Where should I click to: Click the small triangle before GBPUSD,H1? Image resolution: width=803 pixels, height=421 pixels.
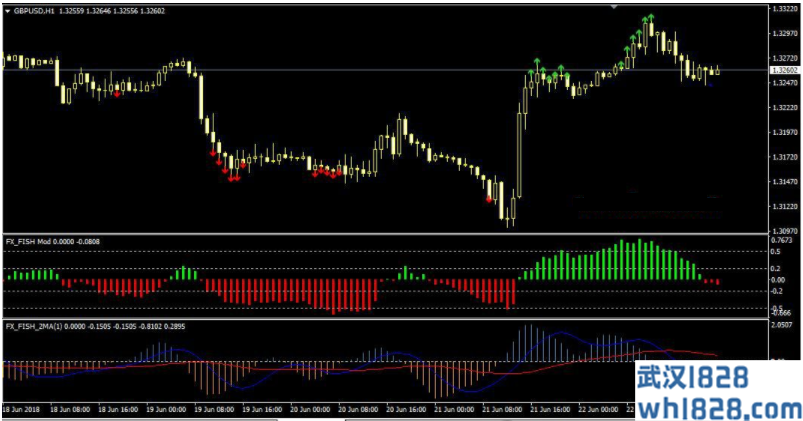[7, 10]
